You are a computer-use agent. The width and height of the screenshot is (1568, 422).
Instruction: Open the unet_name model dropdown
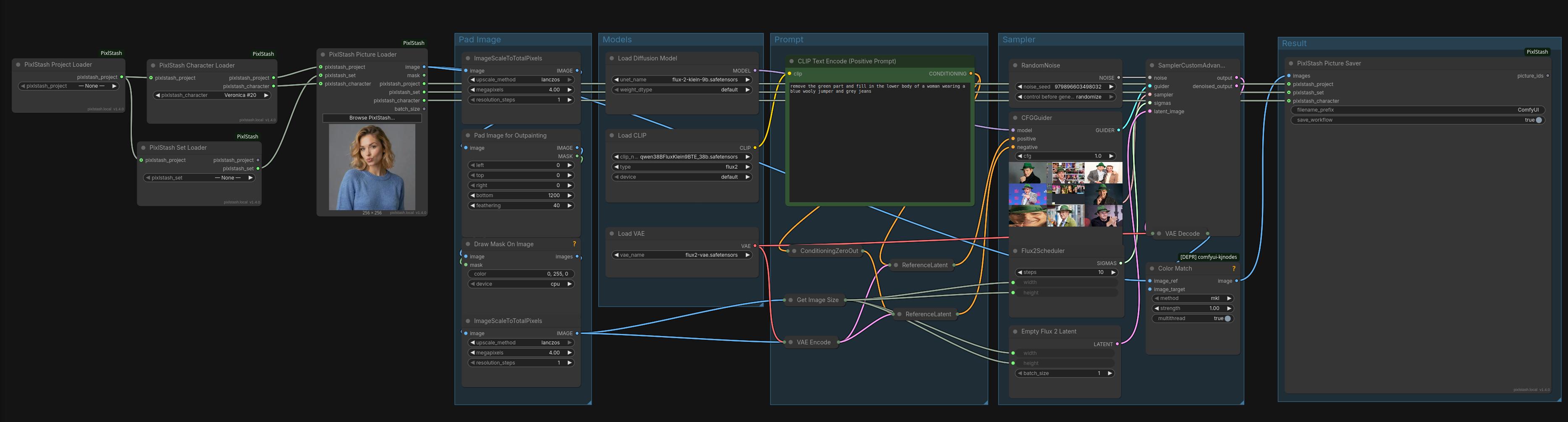(682, 79)
